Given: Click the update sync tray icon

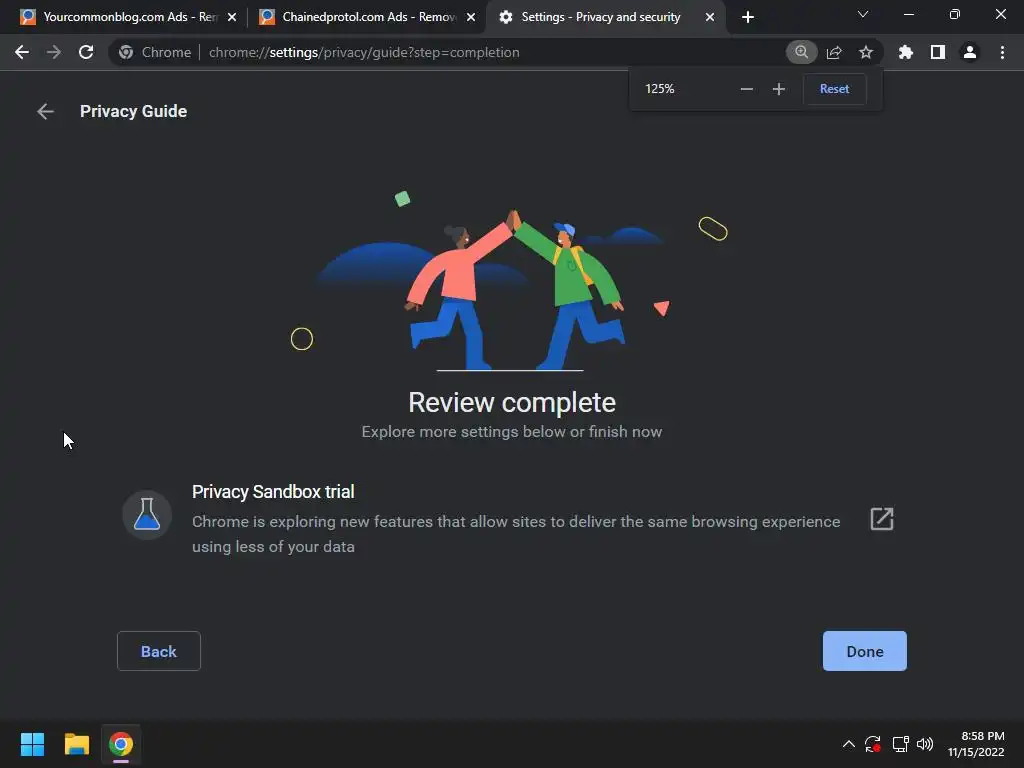Looking at the screenshot, I should (x=873, y=744).
